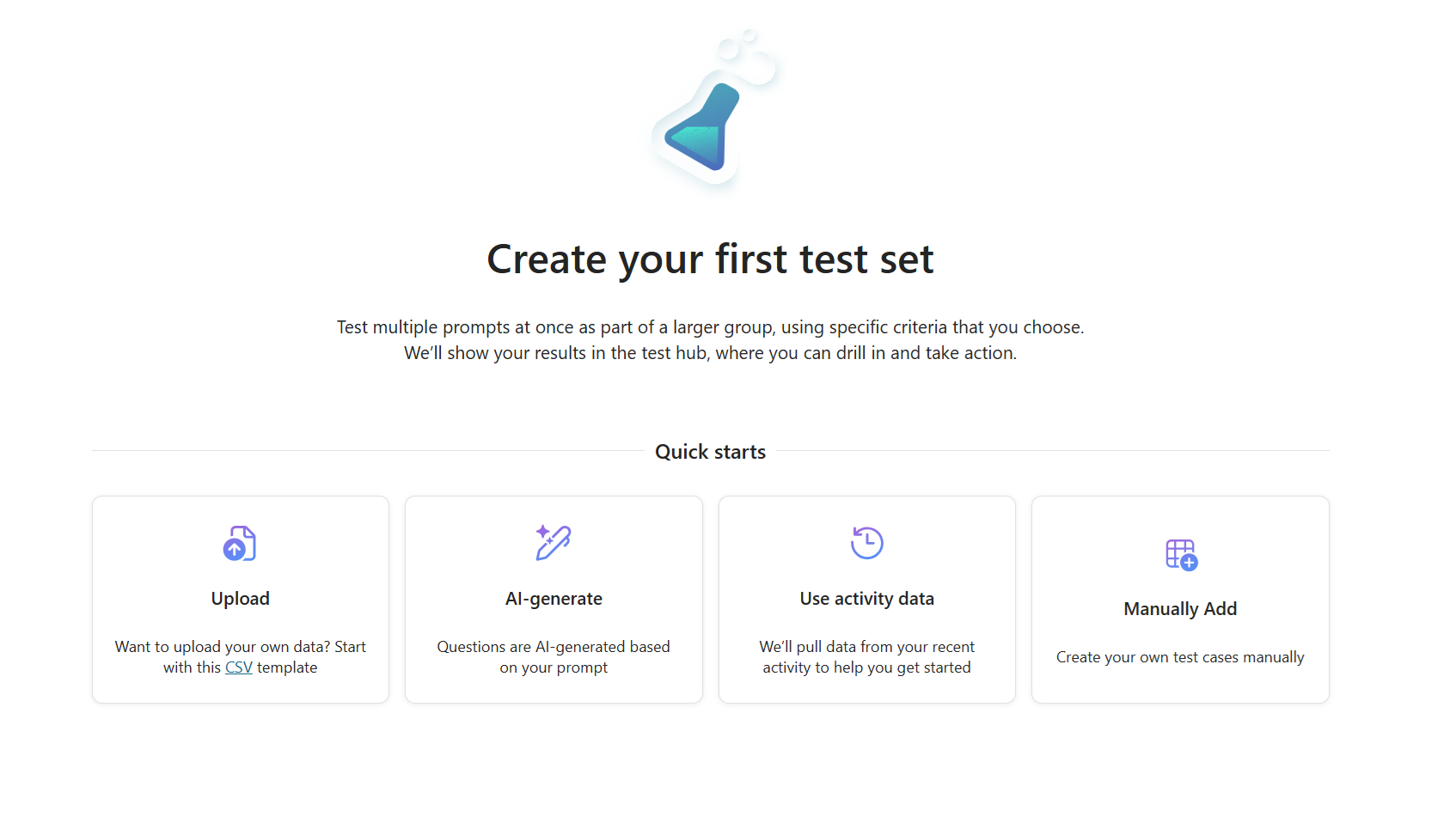This screenshot has width=1456, height=835.
Task: Click the Quick starts section label
Action: [711, 451]
